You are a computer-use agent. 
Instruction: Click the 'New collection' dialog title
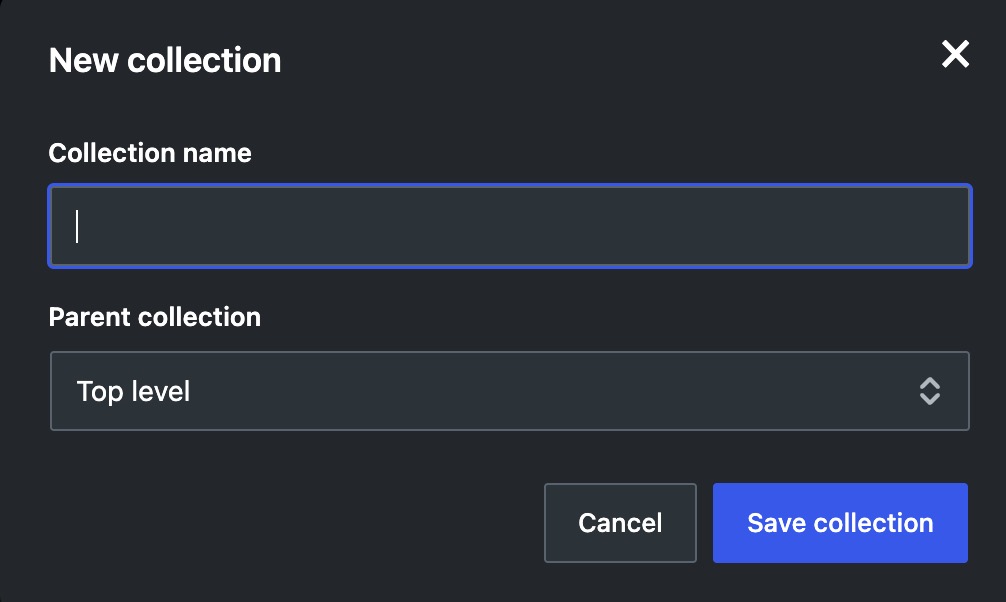pos(165,60)
